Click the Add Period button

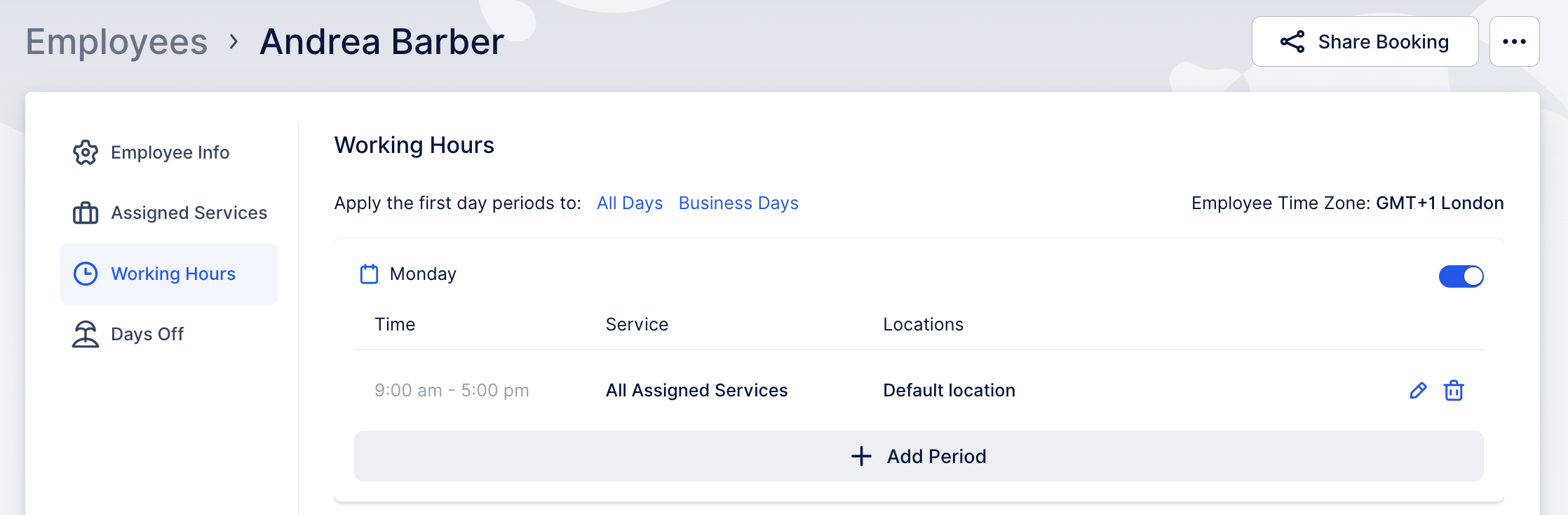919,456
